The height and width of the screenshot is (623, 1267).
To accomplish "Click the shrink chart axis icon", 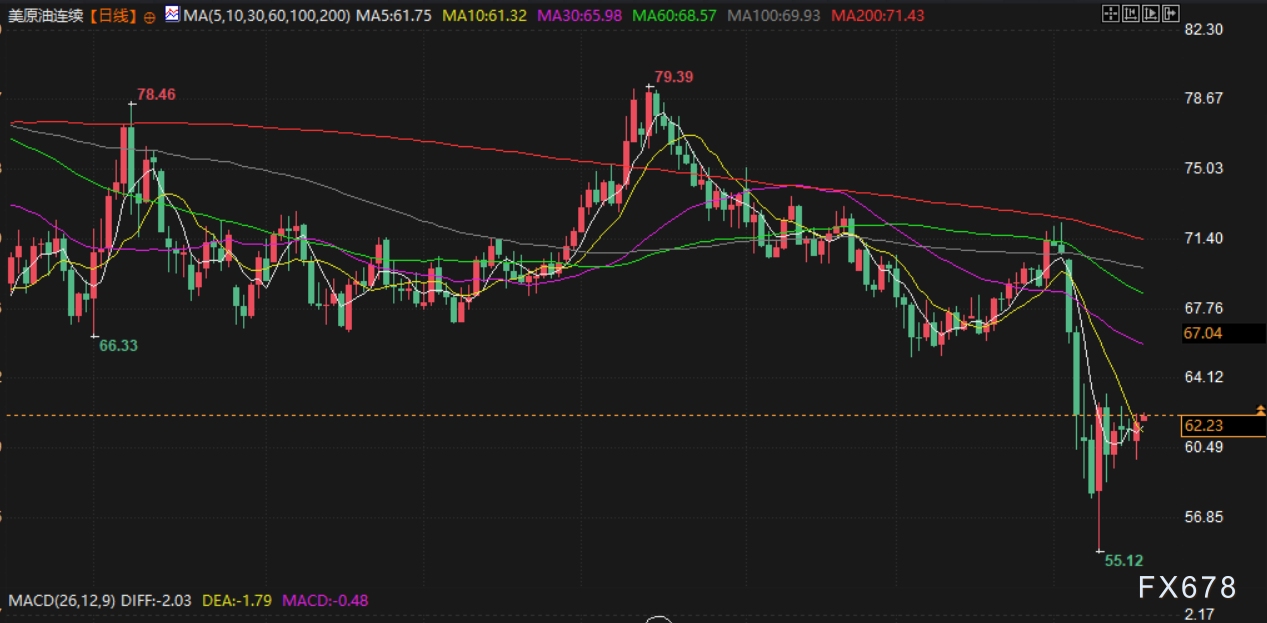I will pyautogui.click(x=1131, y=13).
